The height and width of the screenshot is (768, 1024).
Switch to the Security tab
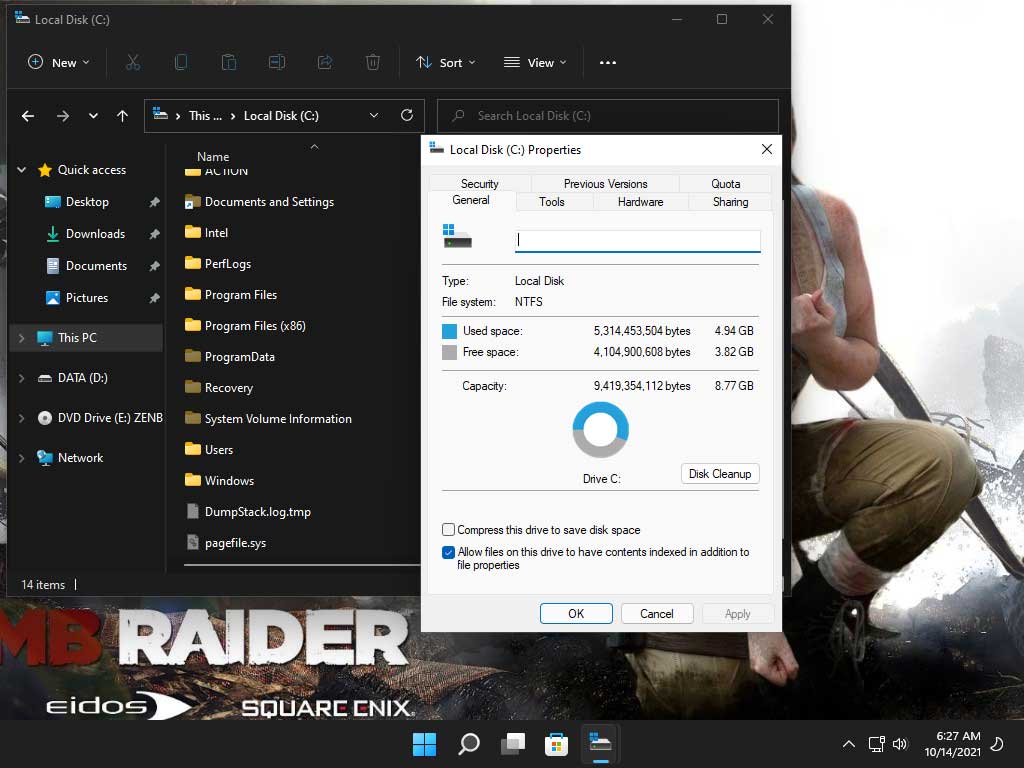pos(479,184)
